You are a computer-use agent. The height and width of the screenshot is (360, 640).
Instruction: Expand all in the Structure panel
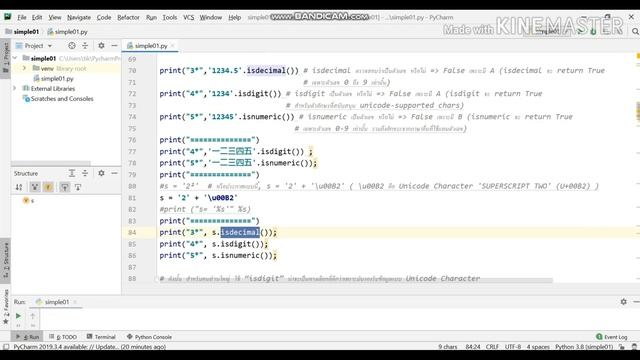[72, 173]
